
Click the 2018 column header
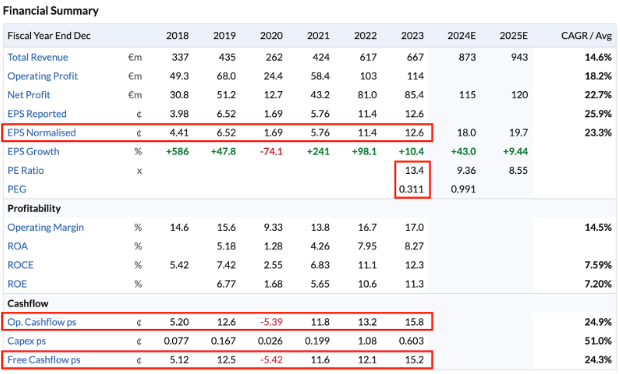pyautogui.click(x=177, y=36)
